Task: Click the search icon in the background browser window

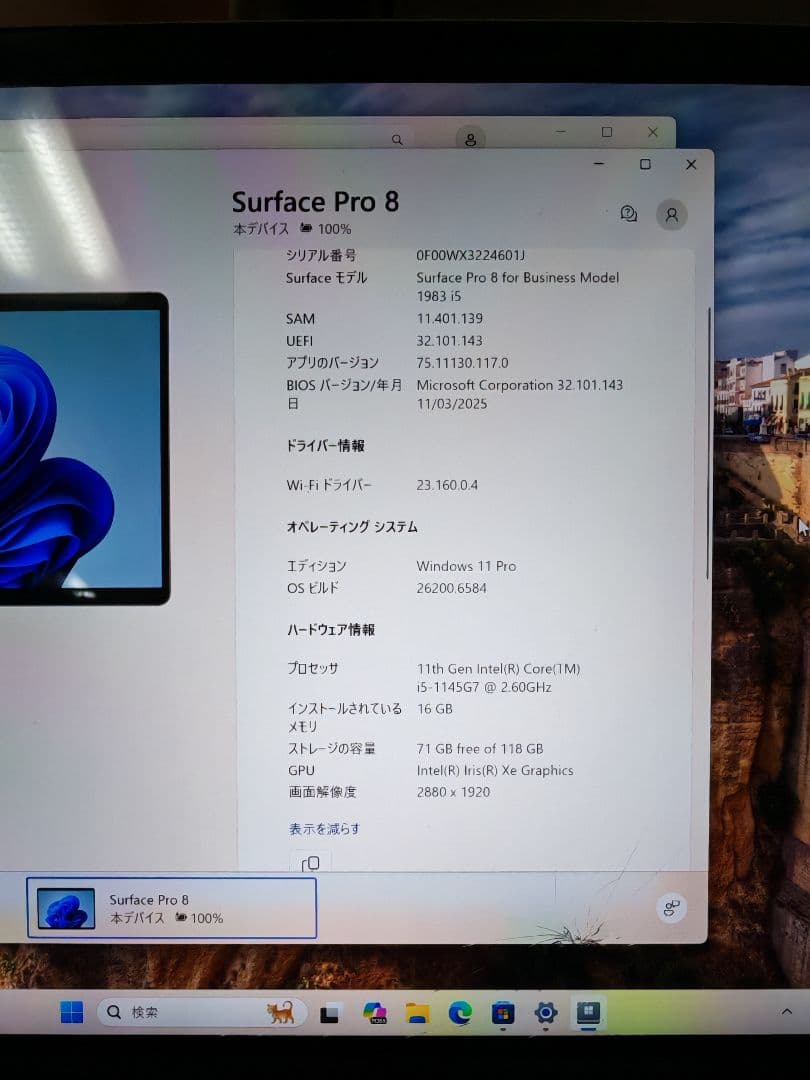Action: [x=397, y=139]
